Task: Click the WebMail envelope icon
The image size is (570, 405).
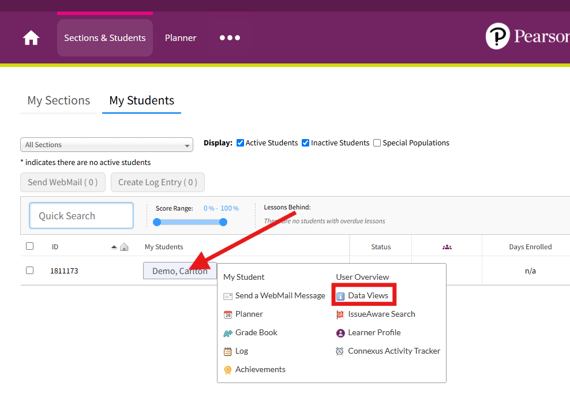Action: point(228,296)
